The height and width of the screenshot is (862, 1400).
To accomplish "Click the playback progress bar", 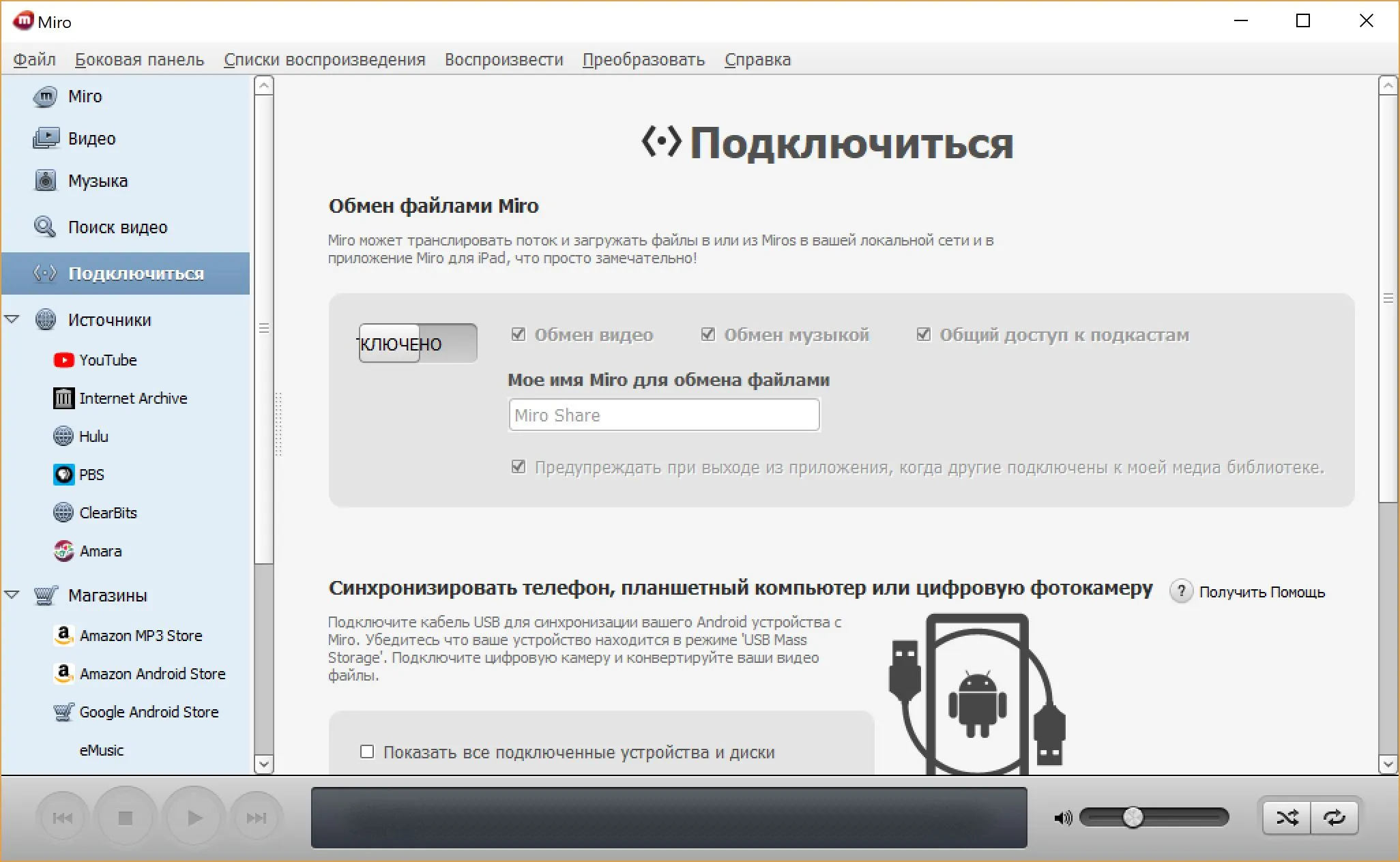I will (x=669, y=818).
